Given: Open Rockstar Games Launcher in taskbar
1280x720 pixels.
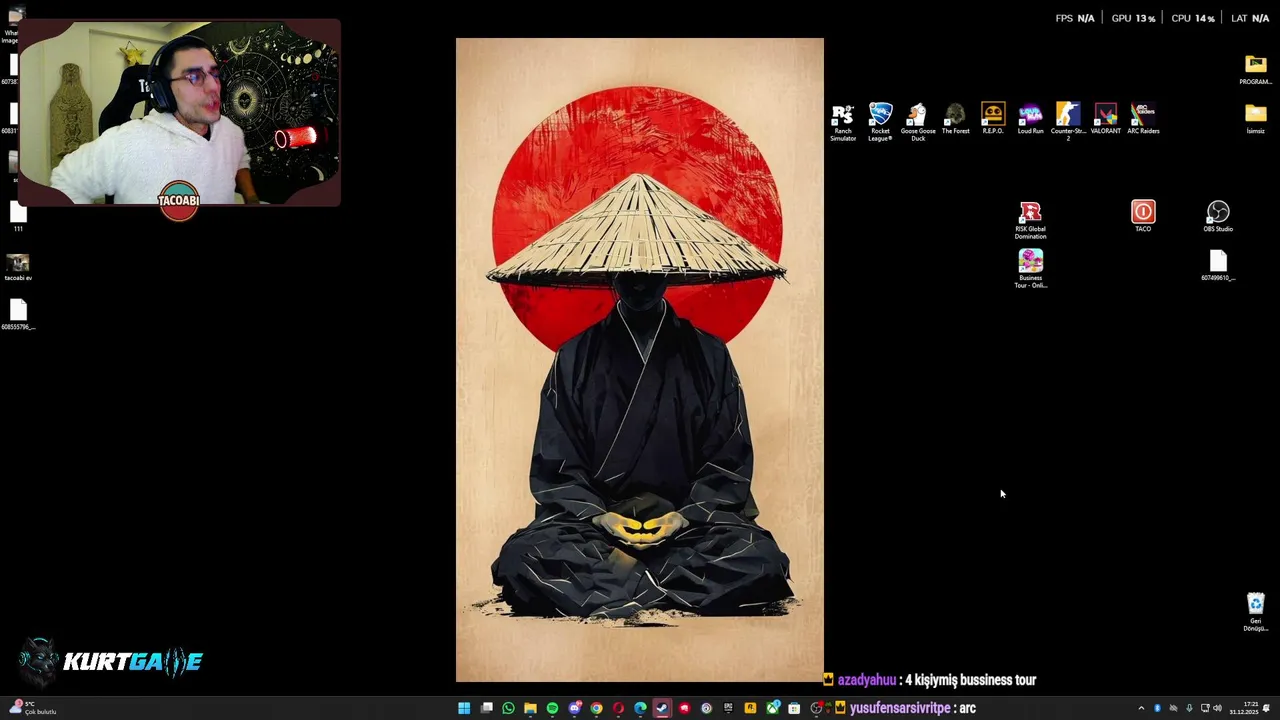Looking at the screenshot, I should click(750, 708).
